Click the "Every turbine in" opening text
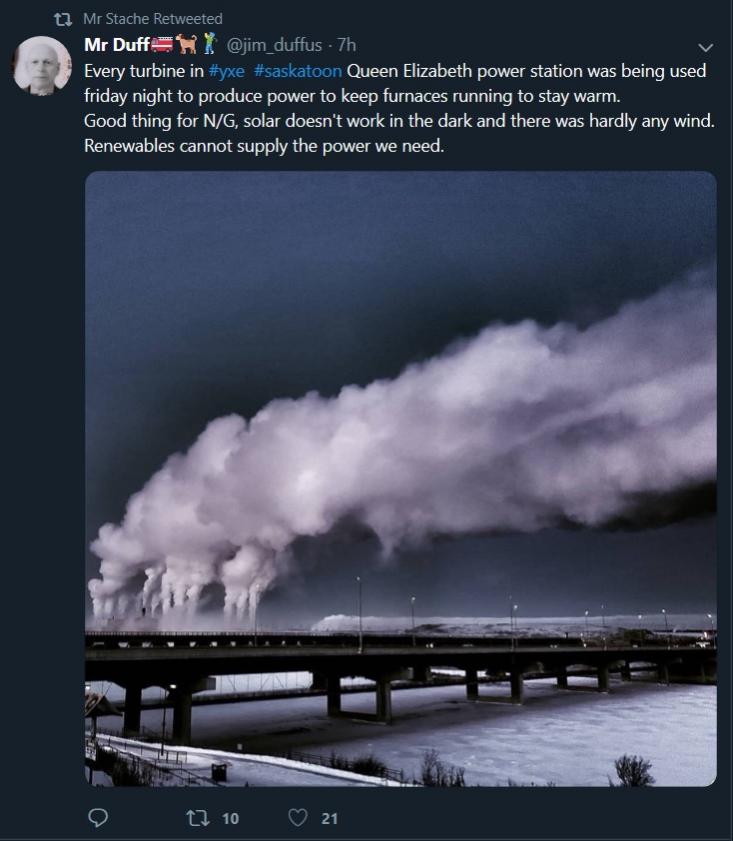 144,71
